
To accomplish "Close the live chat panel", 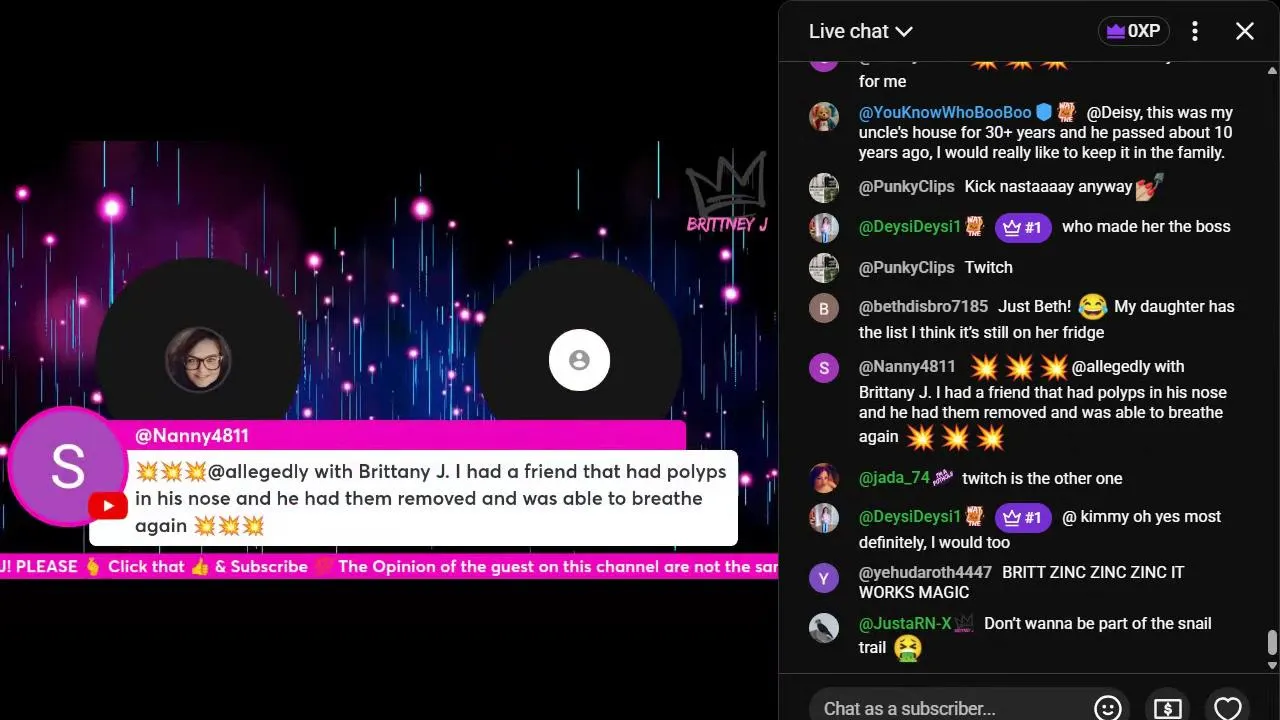I will [1244, 31].
